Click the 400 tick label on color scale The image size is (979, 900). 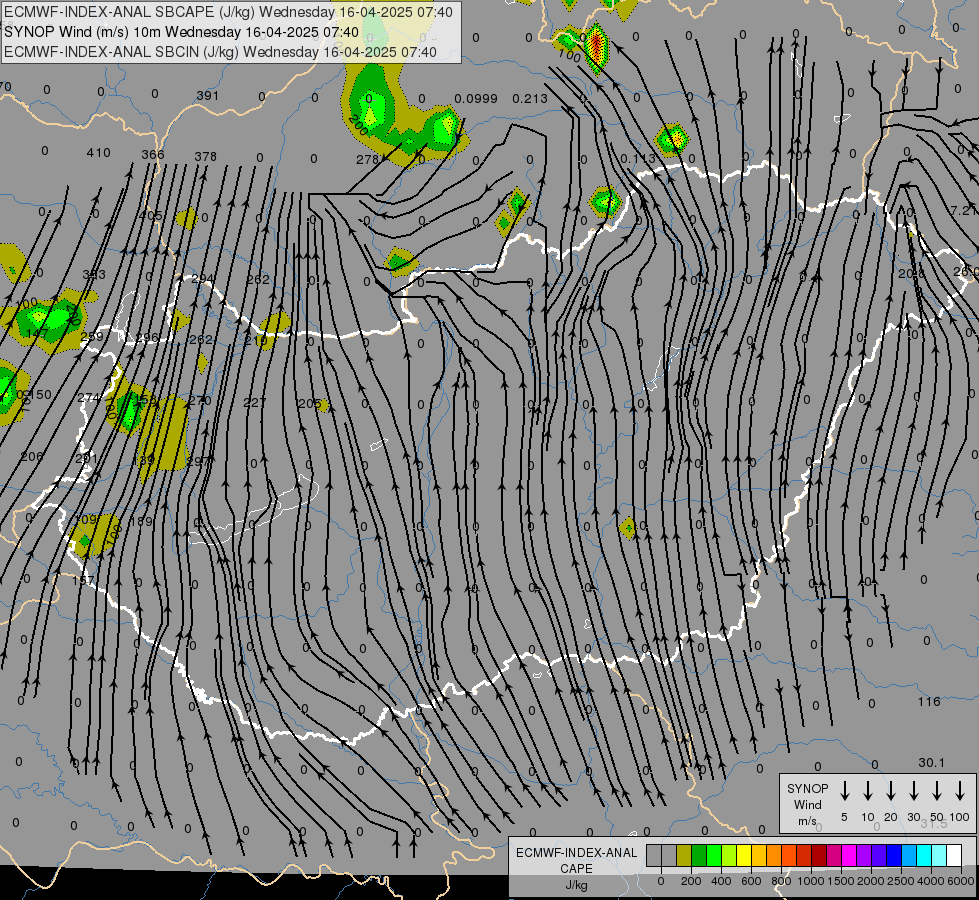click(x=721, y=881)
